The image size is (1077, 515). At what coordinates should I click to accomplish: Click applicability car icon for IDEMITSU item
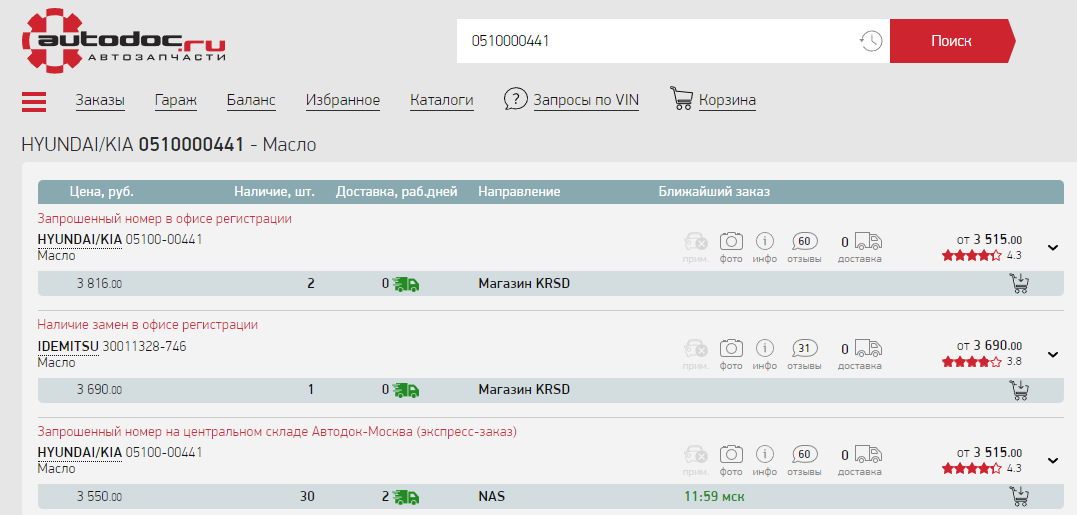695,348
